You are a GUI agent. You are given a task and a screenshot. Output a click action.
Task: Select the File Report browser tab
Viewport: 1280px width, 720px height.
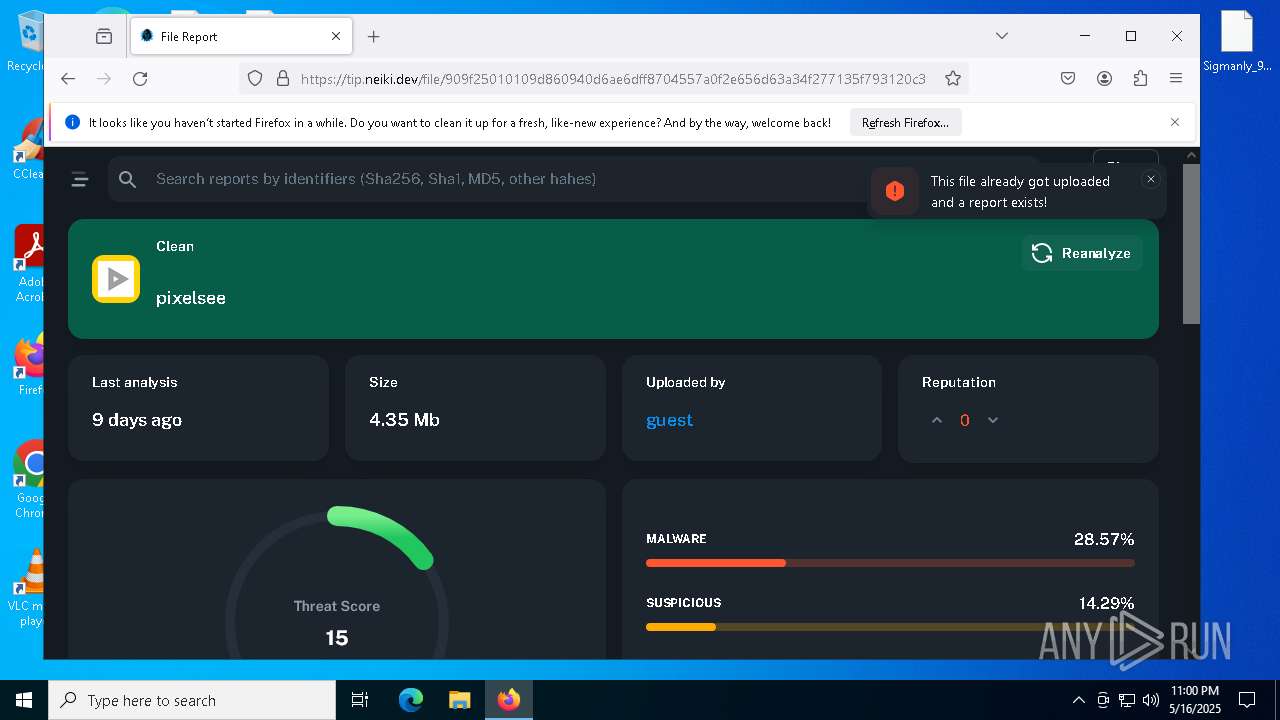(x=240, y=36)
